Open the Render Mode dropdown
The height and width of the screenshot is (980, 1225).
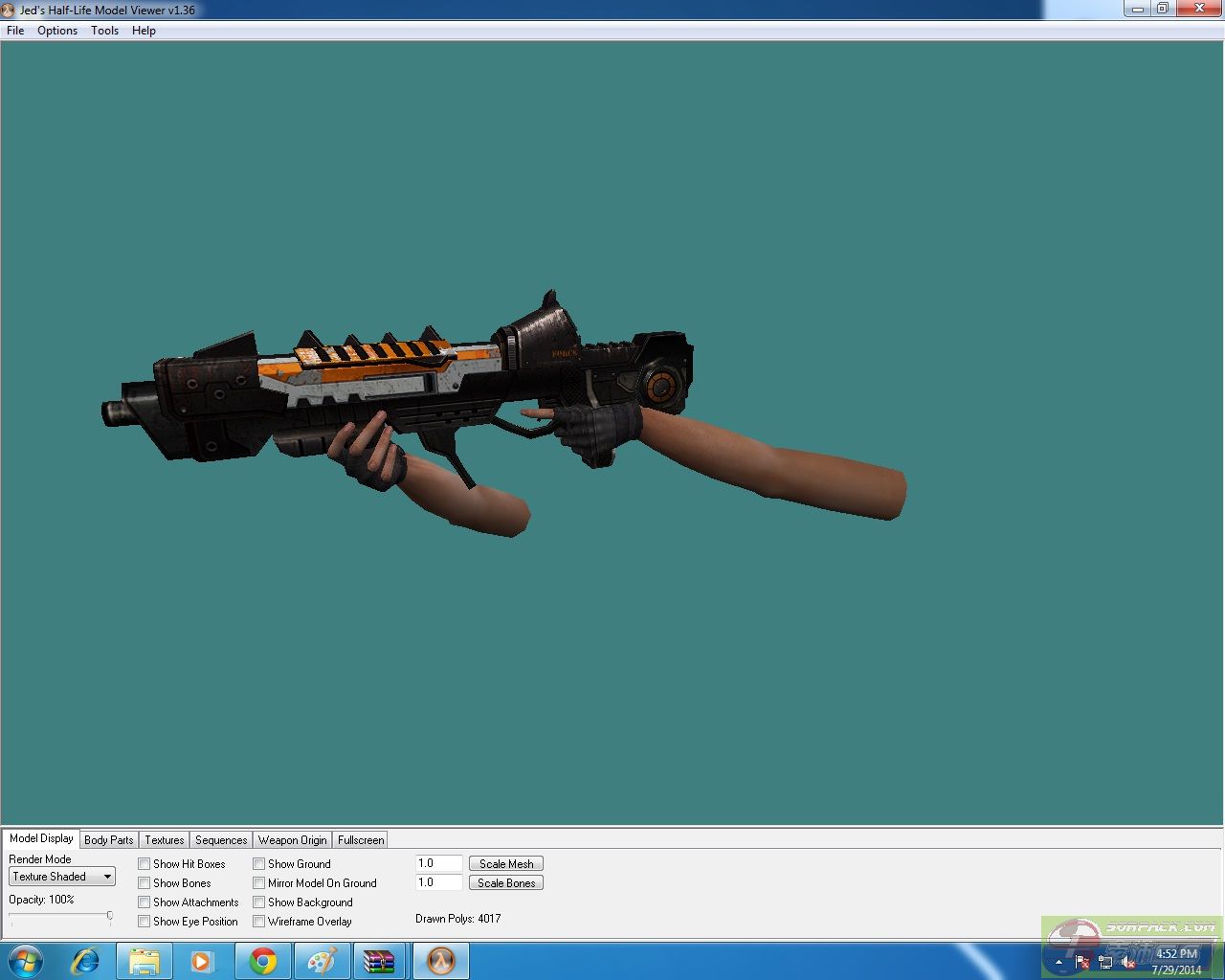click(62, 877)
